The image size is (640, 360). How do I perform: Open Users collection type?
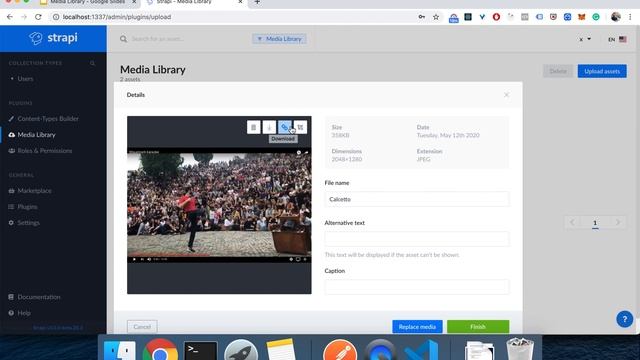tap(25, 79)
